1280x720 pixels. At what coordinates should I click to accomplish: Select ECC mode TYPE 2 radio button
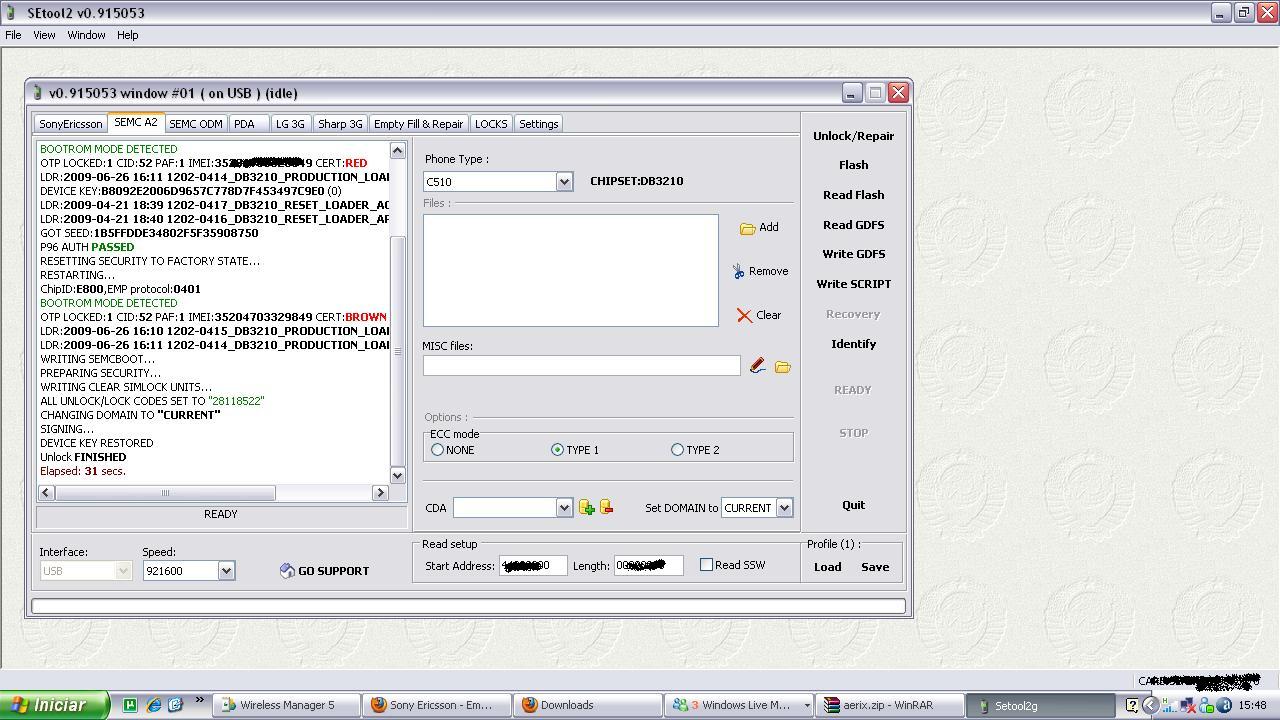(x=677, y=450)
